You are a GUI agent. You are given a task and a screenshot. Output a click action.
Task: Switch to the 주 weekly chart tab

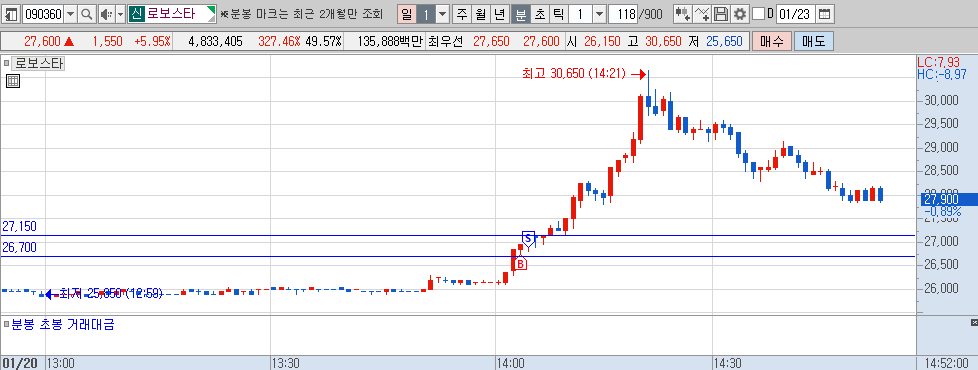tap(462, 13)
